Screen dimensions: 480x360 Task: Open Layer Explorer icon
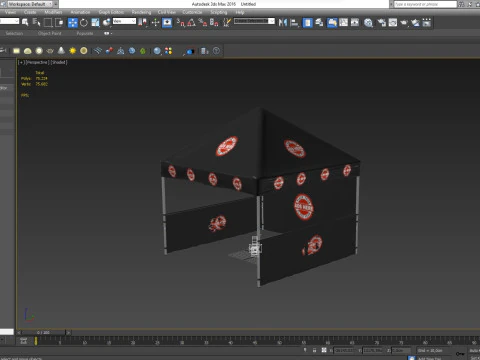click(x=319, y=22)
